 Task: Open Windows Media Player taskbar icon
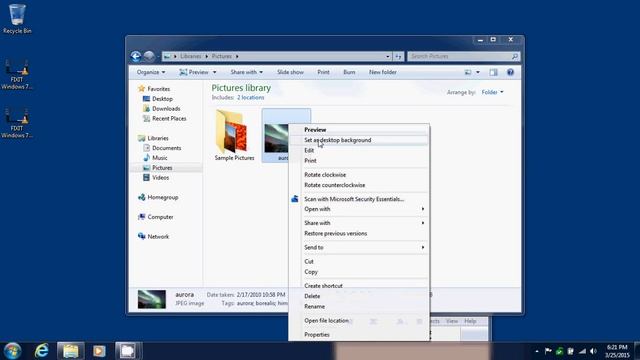pyautogui.click(x=99, y=351)
